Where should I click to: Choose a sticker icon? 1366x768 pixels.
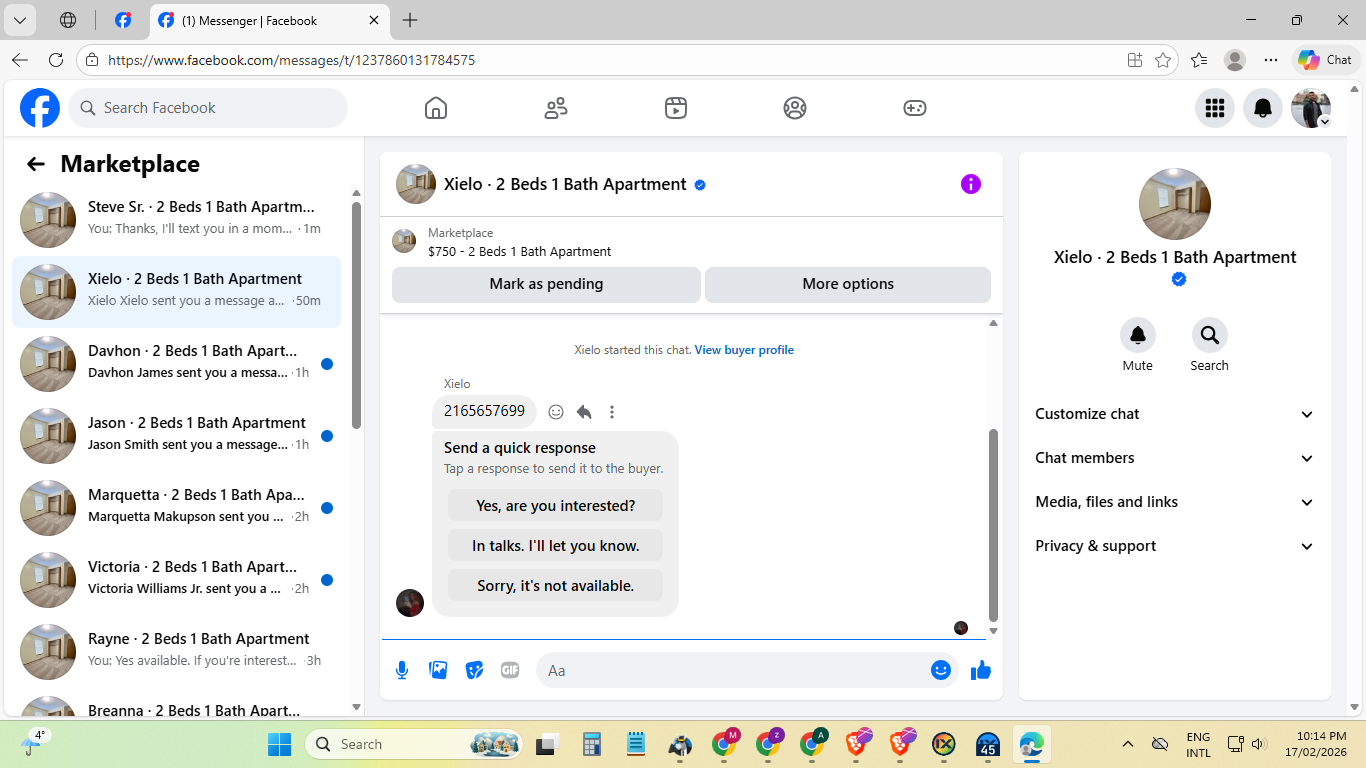pos(474,670)
